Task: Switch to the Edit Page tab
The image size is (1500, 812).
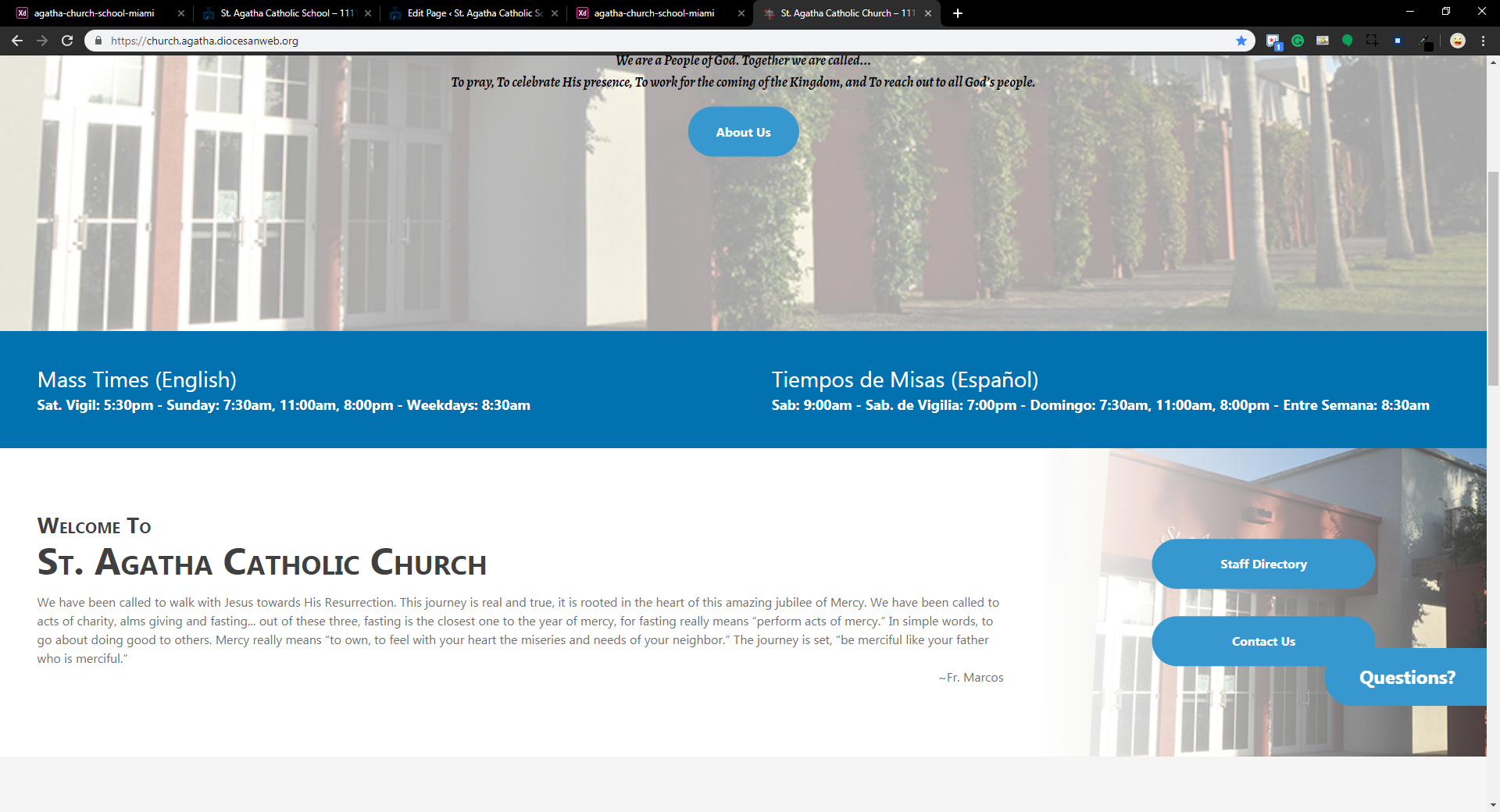Action: (x=473, y=13)
